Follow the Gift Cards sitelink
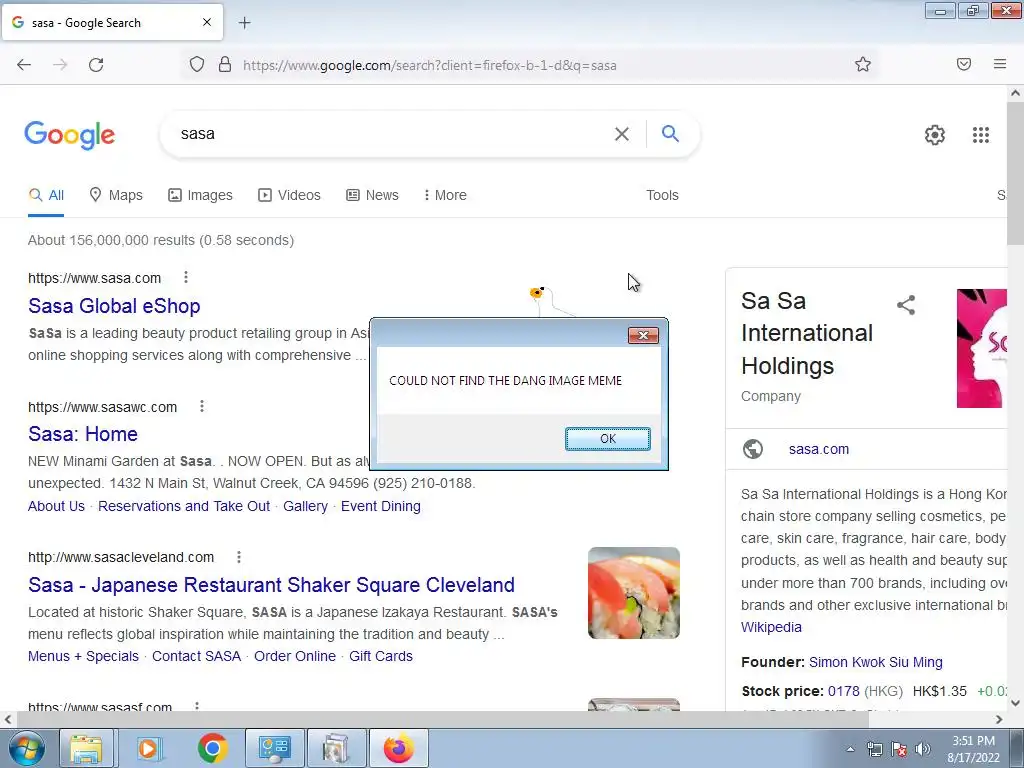 pos(381,656)
